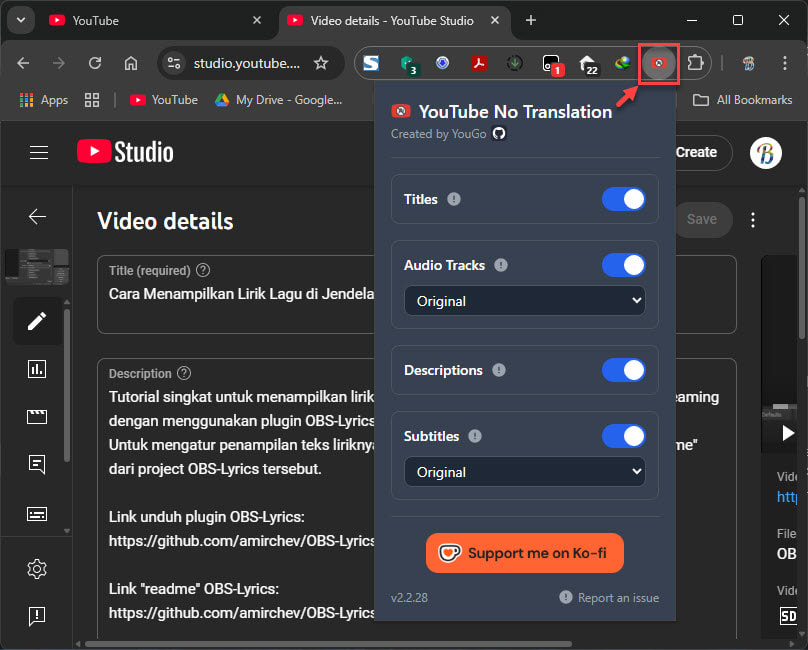Open the tab groups grid icon

click(92, 100)
